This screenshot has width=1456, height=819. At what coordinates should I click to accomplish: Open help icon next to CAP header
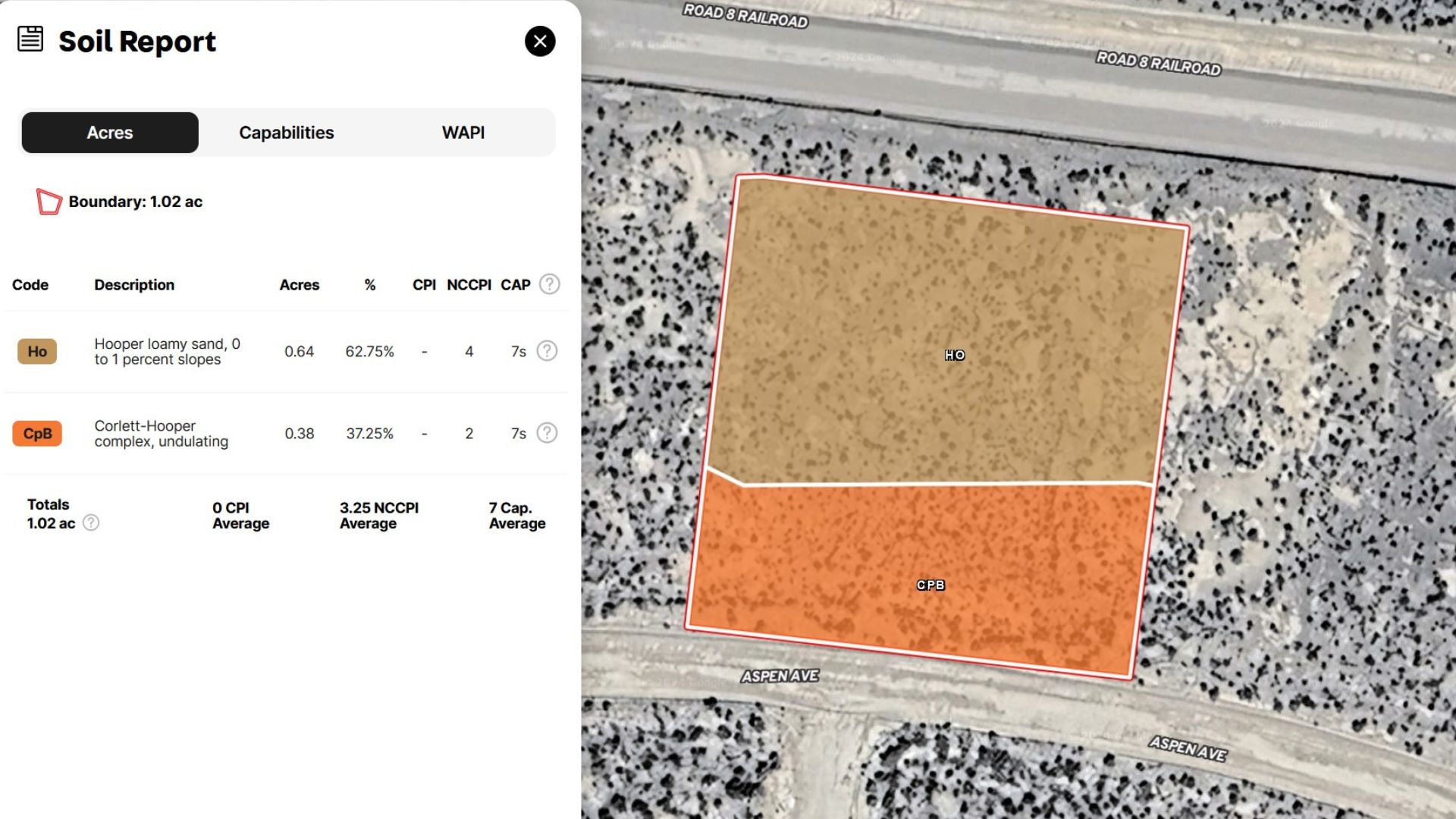pyautogui.click(x=549, y=284)
